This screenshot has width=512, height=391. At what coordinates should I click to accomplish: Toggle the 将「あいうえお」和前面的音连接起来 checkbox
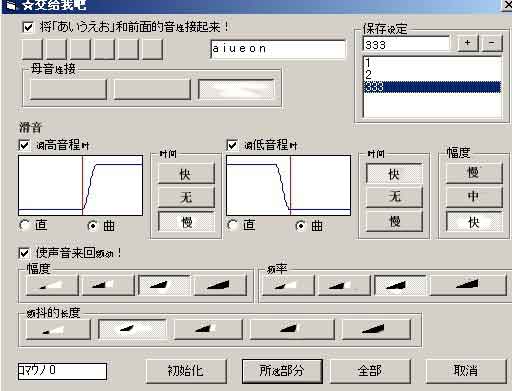[x=28, y=27]
